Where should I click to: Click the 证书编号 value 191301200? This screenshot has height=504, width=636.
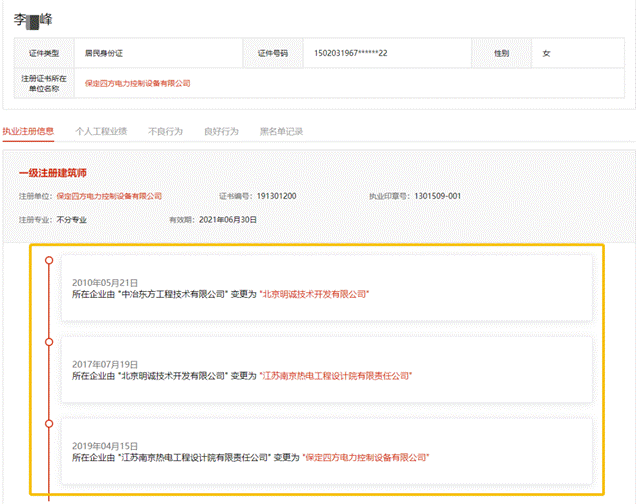pos(275,196)
